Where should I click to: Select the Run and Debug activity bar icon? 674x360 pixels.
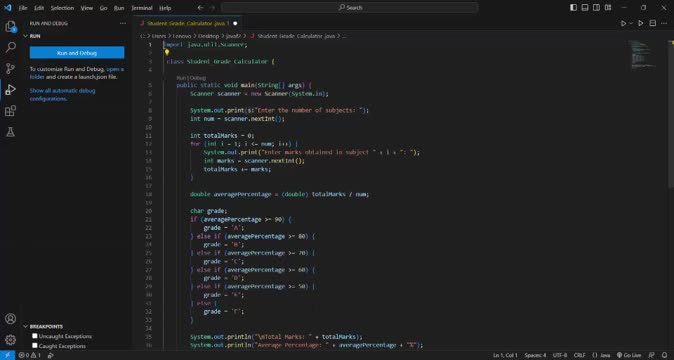[10, 89]
